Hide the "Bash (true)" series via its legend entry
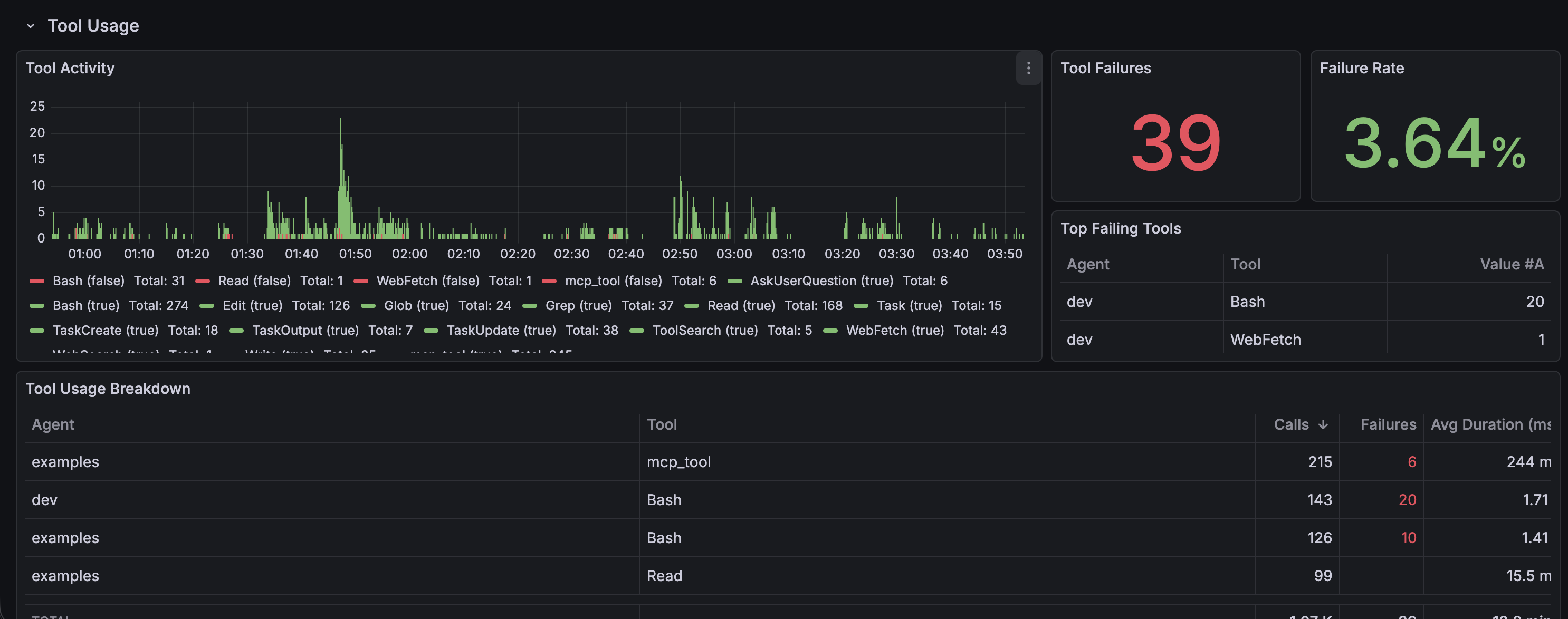The width and height of the screenshot is (1568, 619). coord(87,305)
